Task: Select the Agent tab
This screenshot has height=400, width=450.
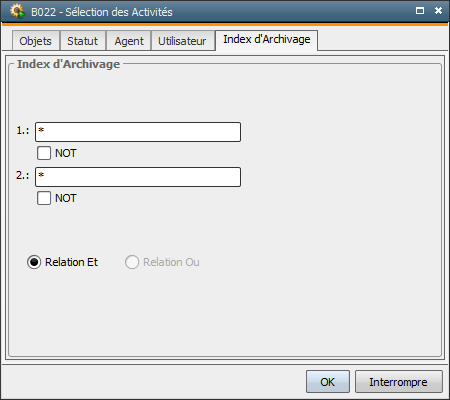Action: click(x=129, y=41)
